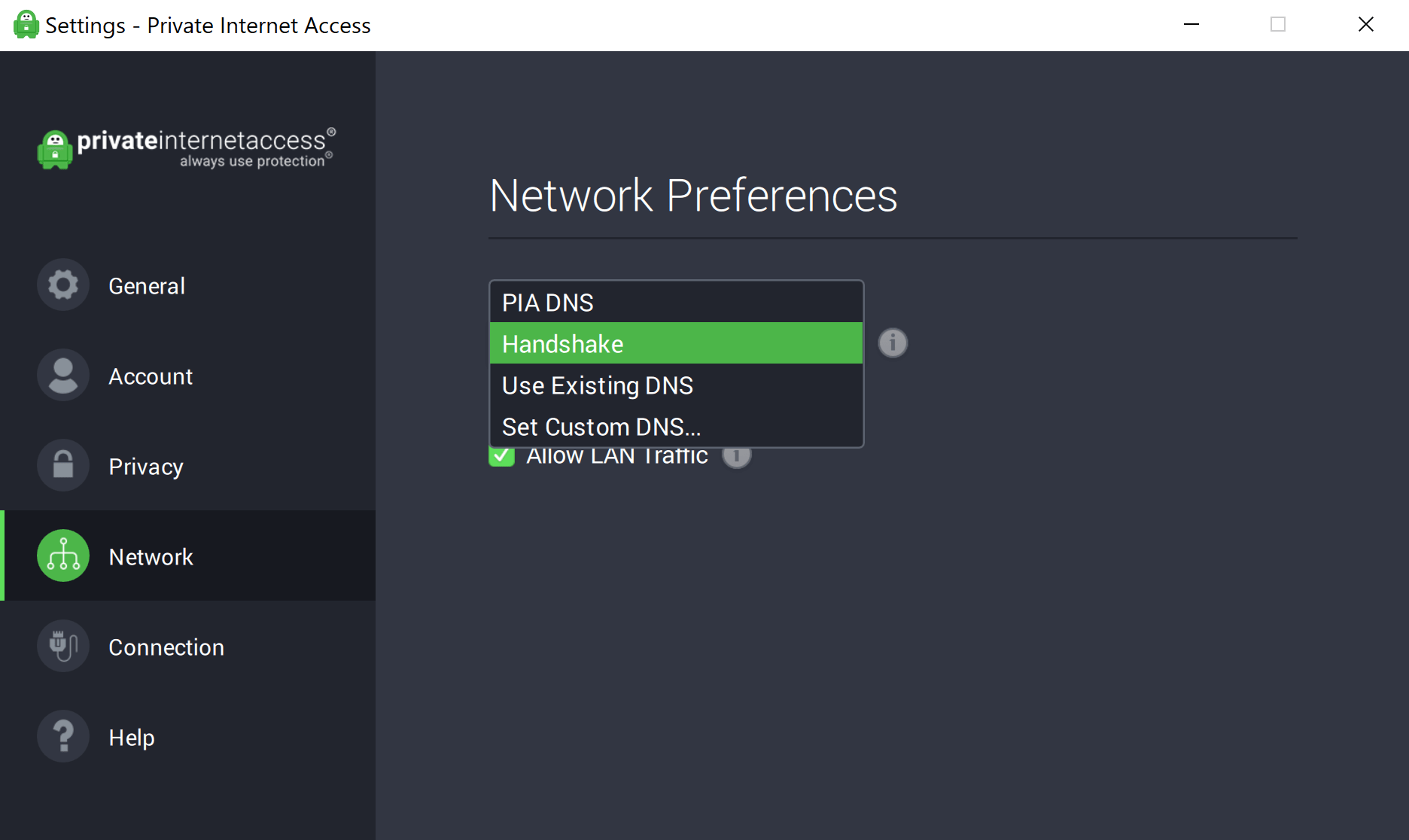Screen dimensions: 1409x840
Task: Pick Set Custom DNS... option
Action: pyautogui.click(x=675, y=427)
